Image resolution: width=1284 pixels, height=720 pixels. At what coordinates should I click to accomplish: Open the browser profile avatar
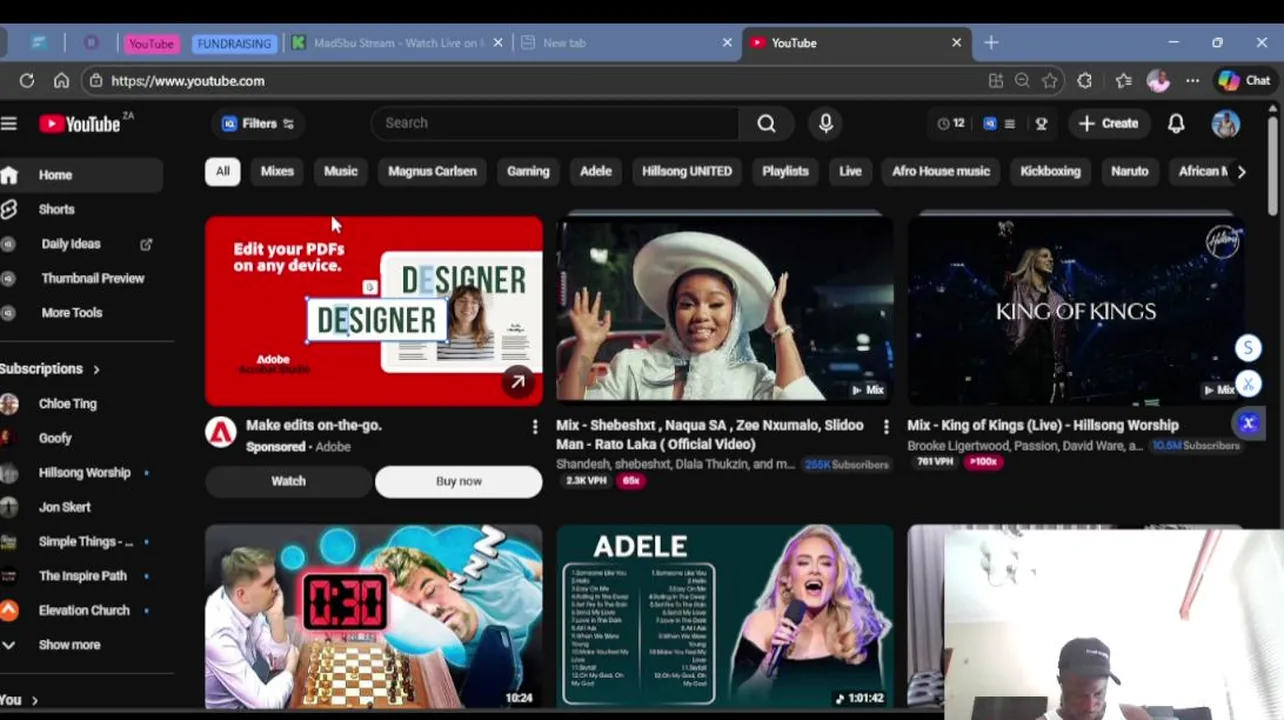click(1158, 81)
